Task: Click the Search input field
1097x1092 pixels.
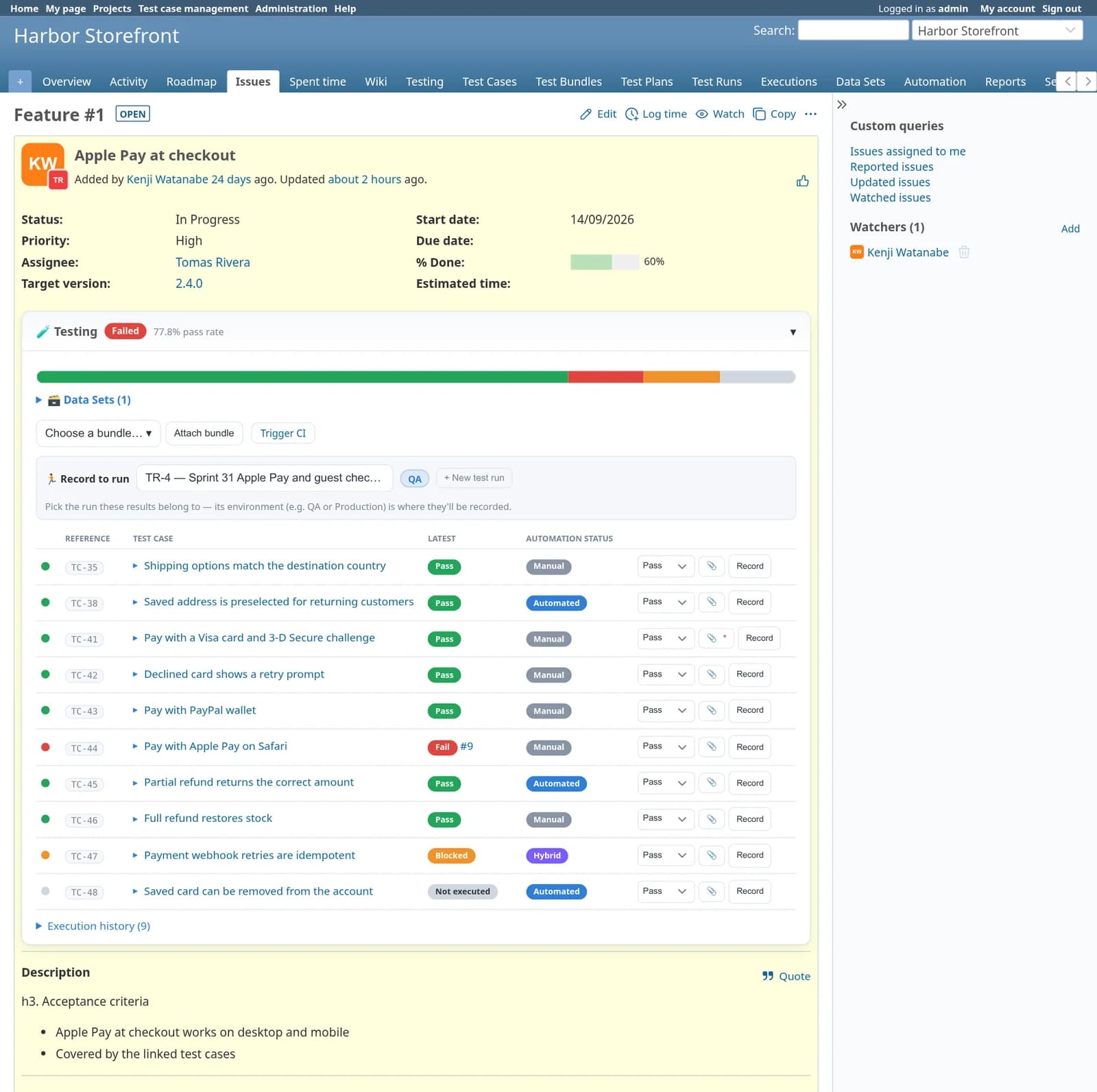Action: pos(853,30)
